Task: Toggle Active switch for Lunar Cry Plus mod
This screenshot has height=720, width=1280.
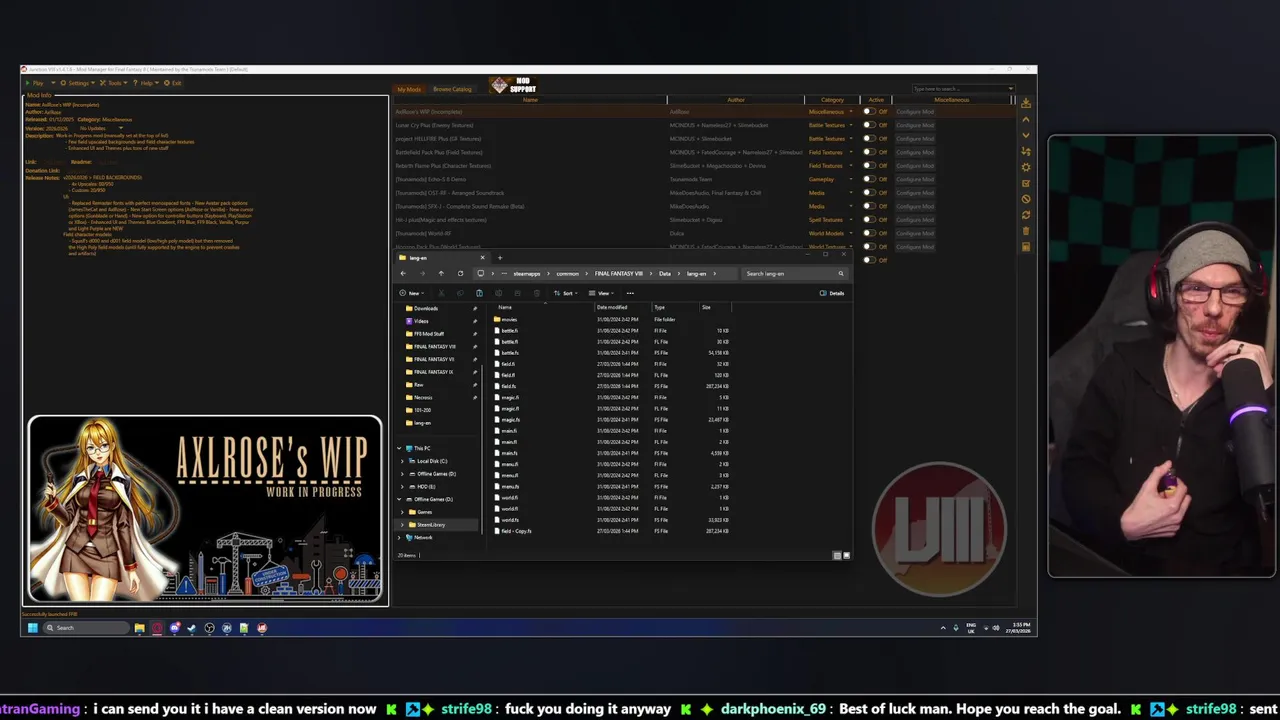Action: point(870,125)
